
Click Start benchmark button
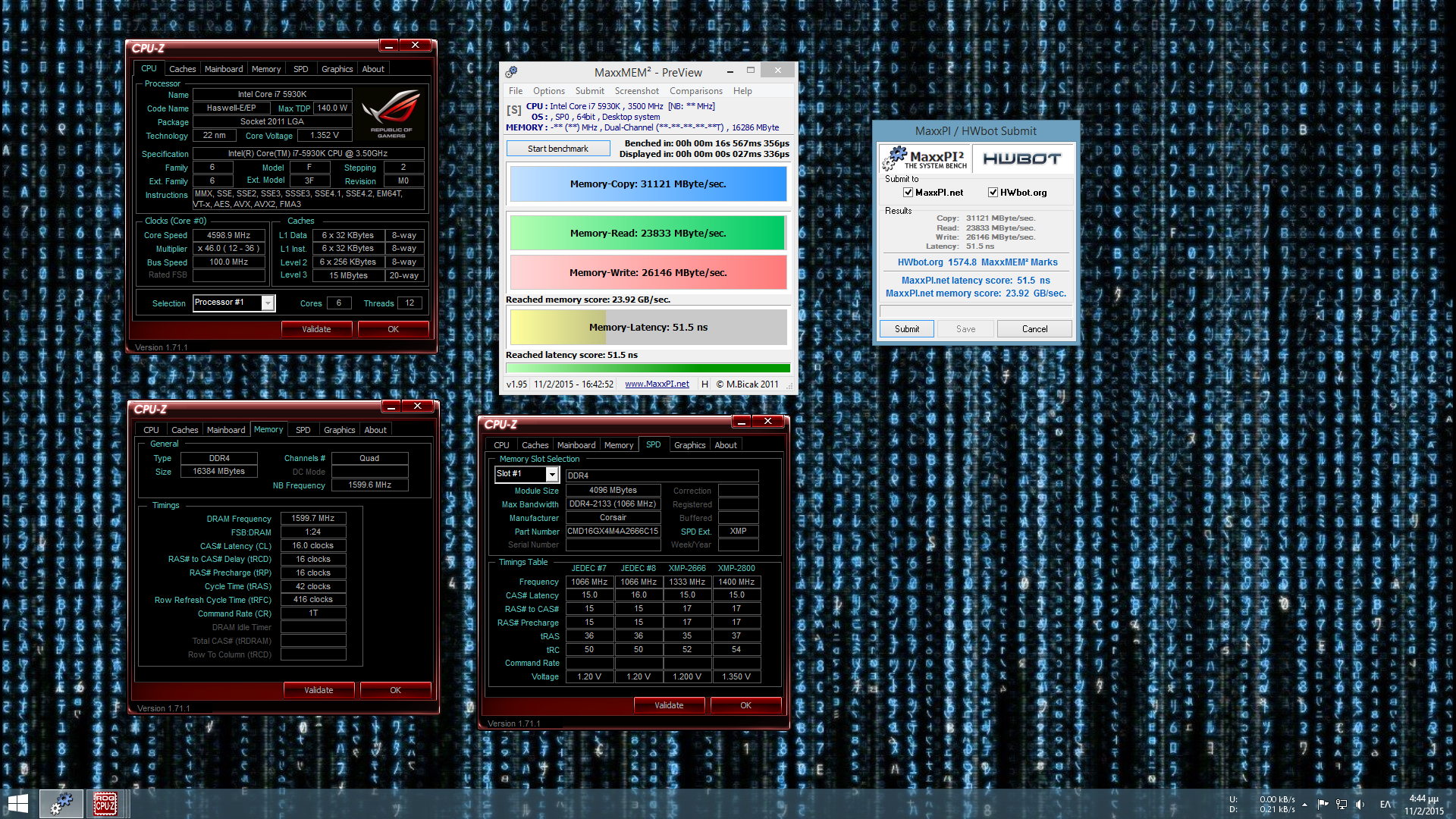click(558, 149)
